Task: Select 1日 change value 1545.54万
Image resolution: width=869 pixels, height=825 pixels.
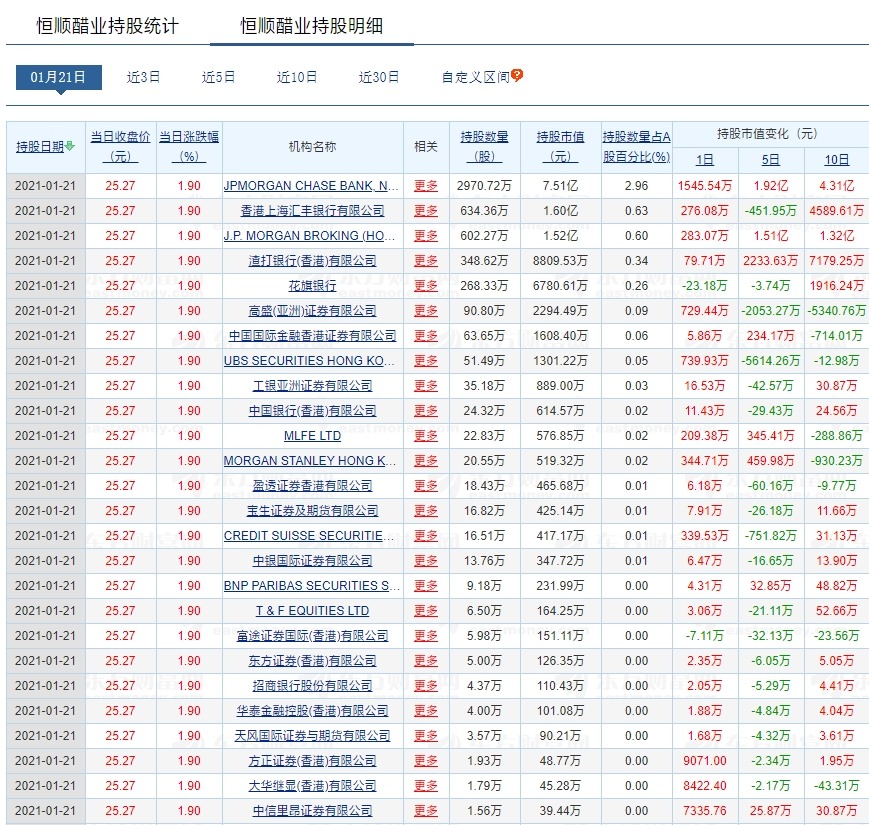Action: click(x=704, y=186)
